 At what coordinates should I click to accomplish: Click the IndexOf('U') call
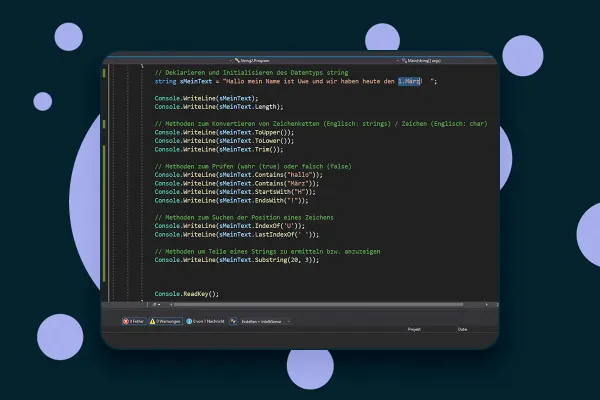coord(276,226)
